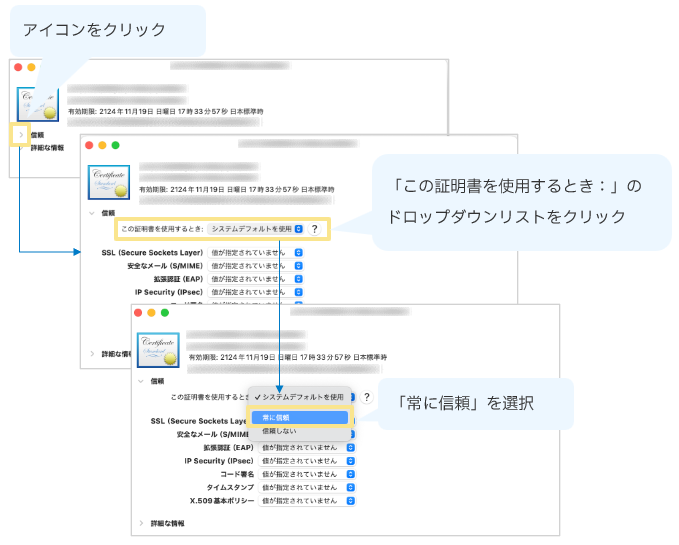Click the certificate icon in the front window
Image resolution: width=679 pixels, height=545 pixels.
(158, 351)
